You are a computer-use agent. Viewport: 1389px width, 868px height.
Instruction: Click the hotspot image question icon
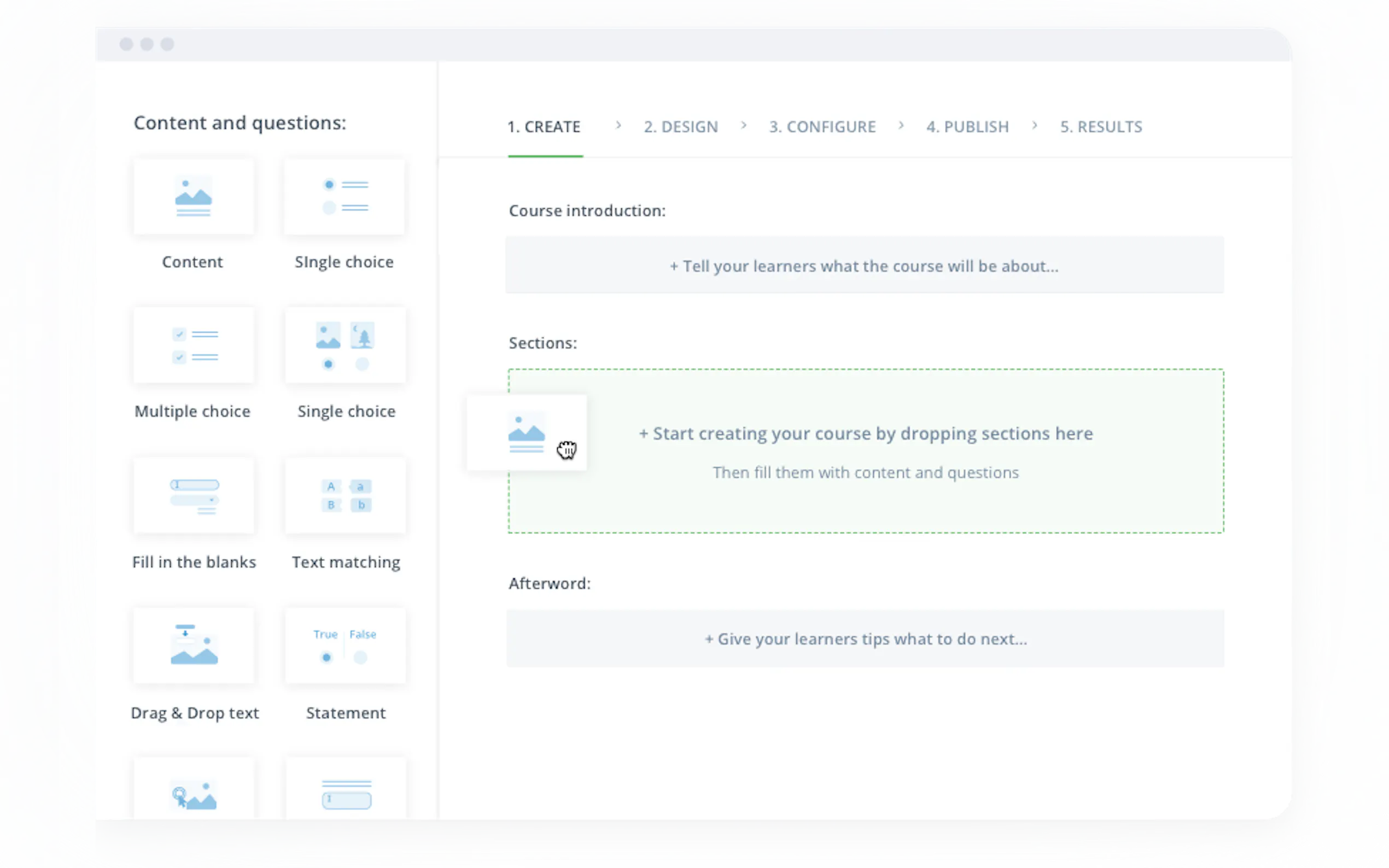193,795
